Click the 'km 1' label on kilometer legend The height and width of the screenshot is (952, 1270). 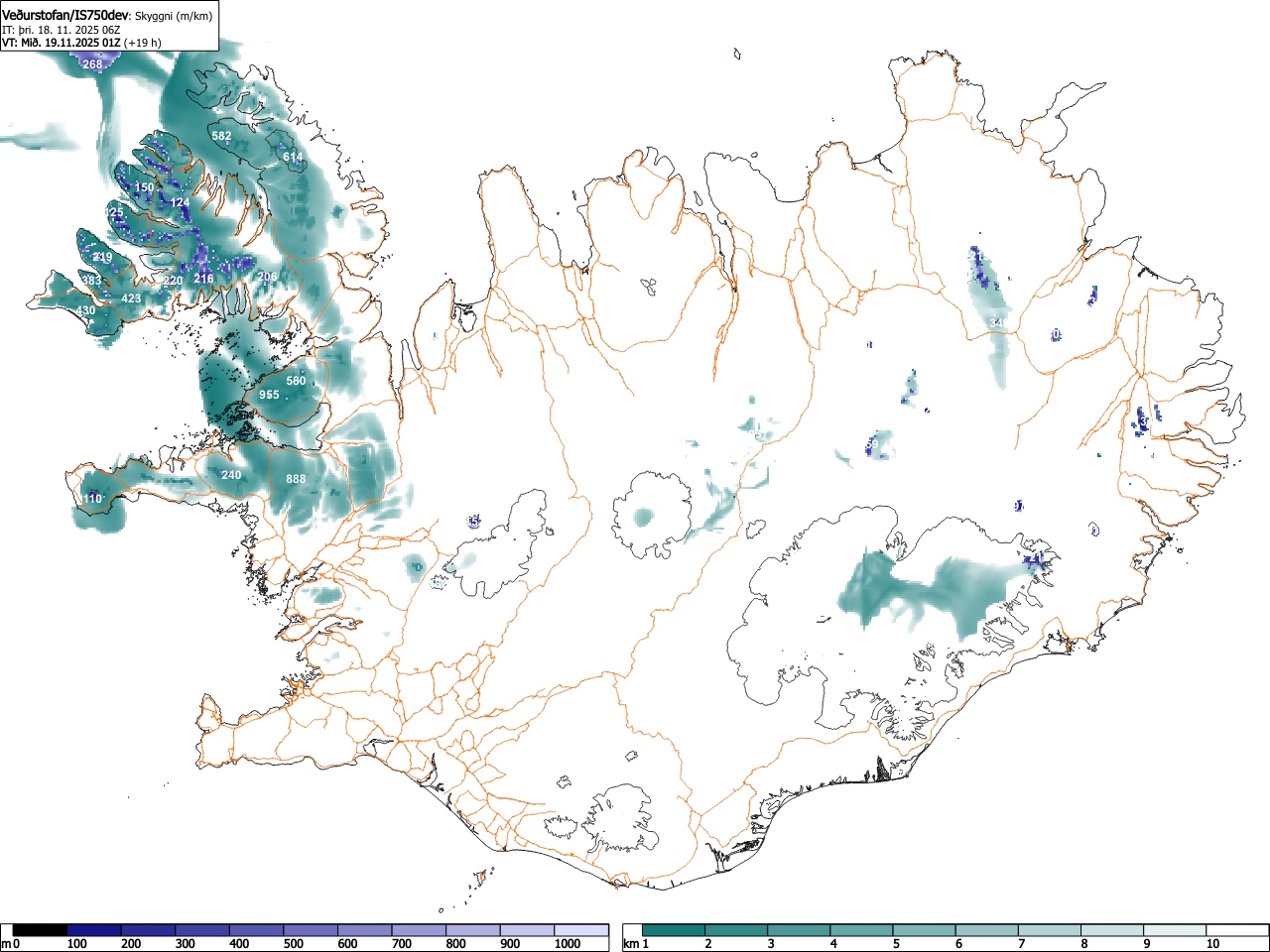pos(635,944)
